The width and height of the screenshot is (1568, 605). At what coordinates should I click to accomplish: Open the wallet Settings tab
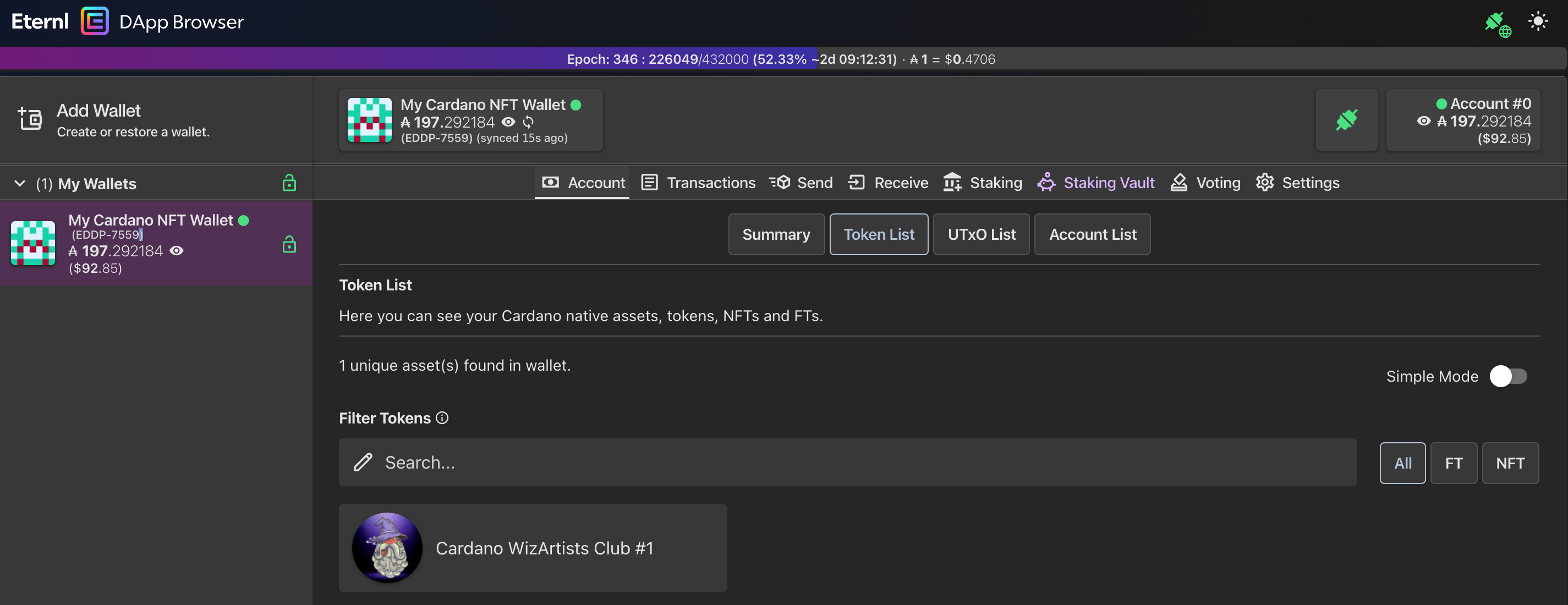pos(1297,182)
